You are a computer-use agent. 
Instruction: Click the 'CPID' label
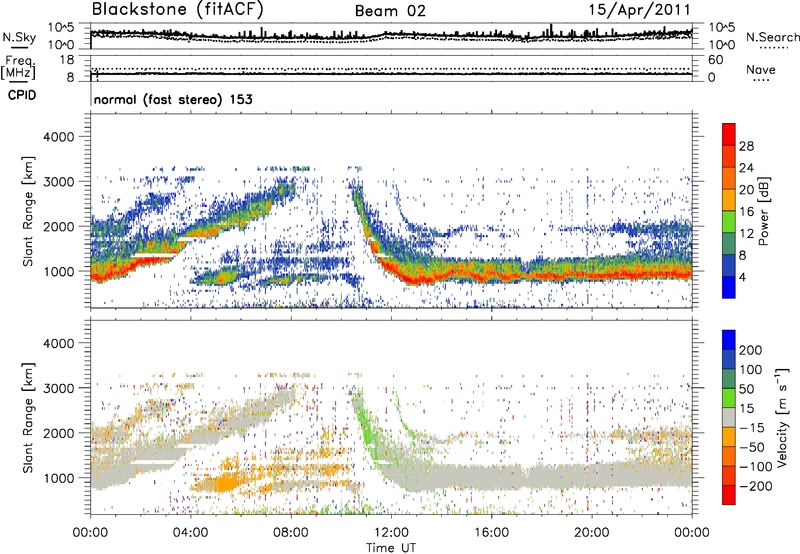[22, 95]
